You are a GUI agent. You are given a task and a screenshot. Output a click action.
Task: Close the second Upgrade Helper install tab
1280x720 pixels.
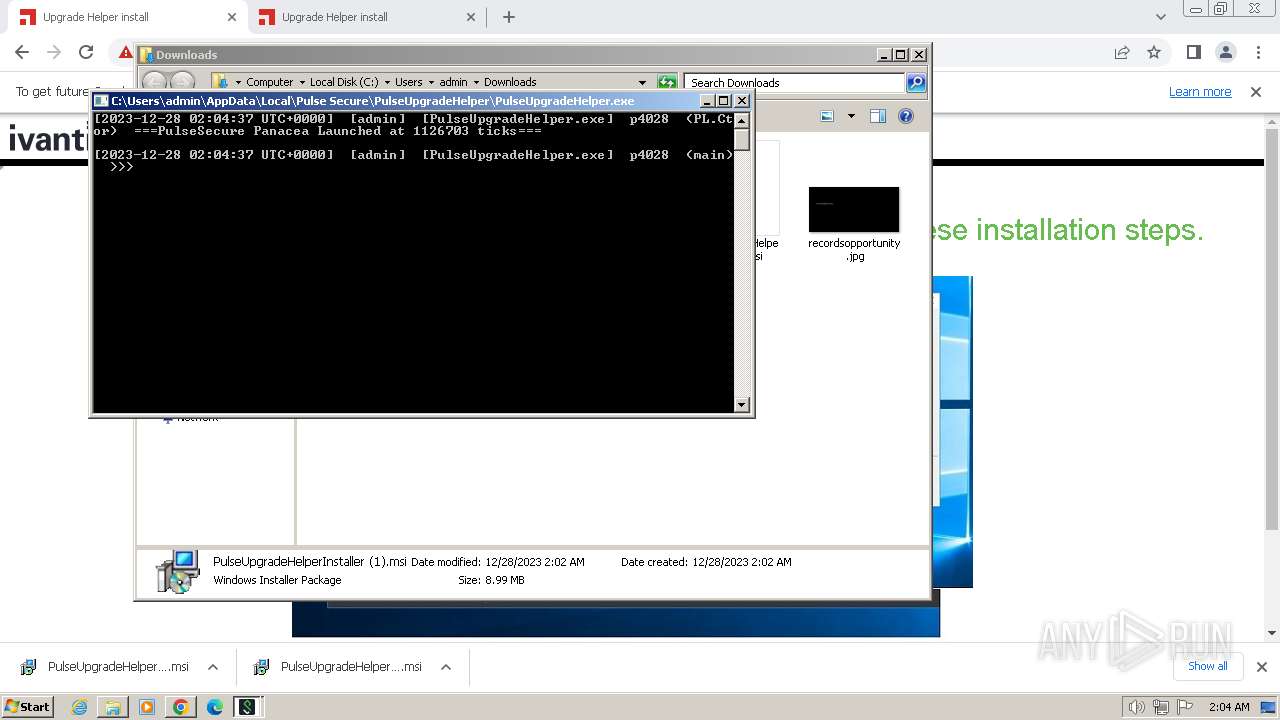(471, 17)
